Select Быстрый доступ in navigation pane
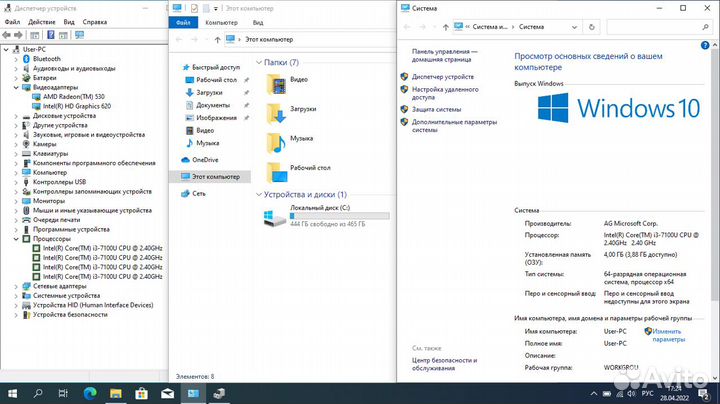720x404 pixels. [216, 67]
